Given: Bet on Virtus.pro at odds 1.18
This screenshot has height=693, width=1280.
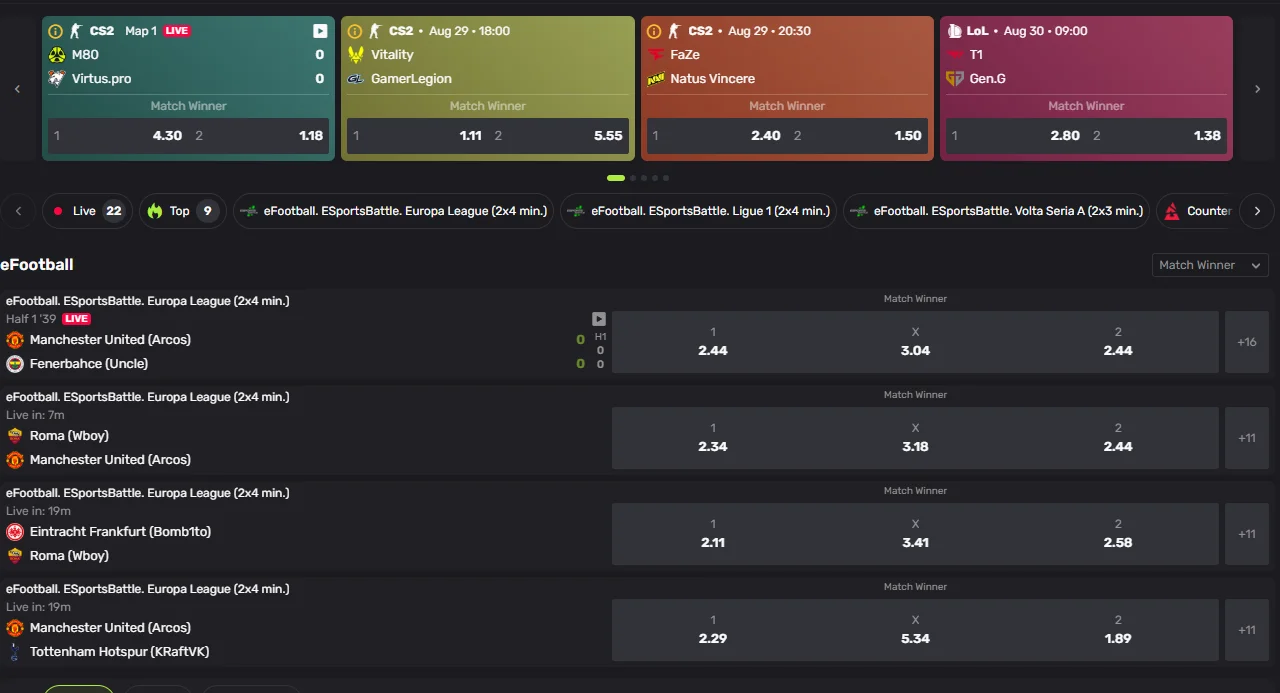Looking at the screenshot, I should click(260, 136).
